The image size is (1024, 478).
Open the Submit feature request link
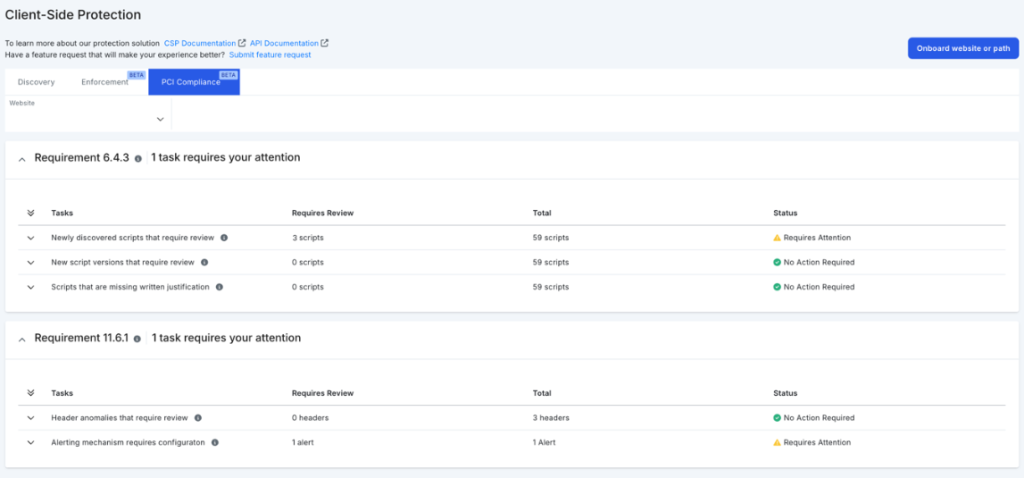click(270, 55)
